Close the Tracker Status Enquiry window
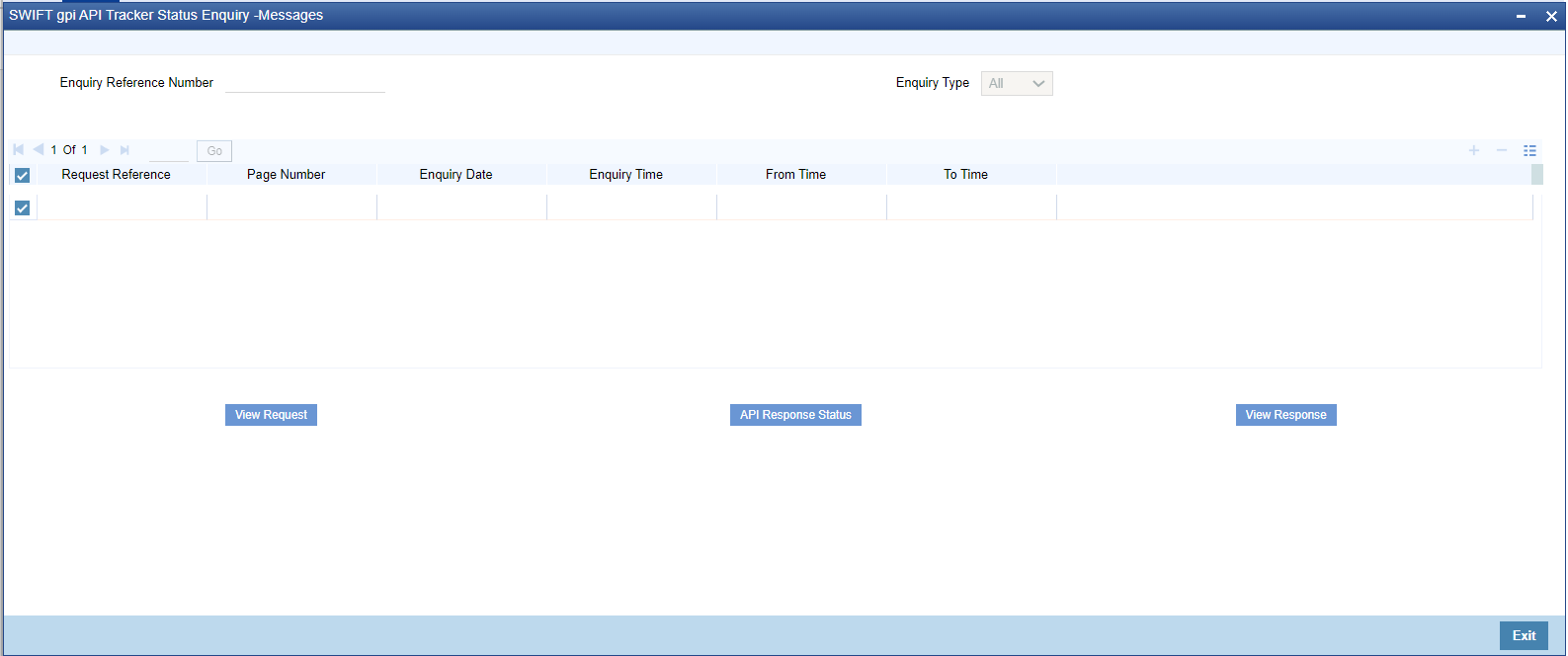This screenshot has height=656, width=1568. 1551,16
